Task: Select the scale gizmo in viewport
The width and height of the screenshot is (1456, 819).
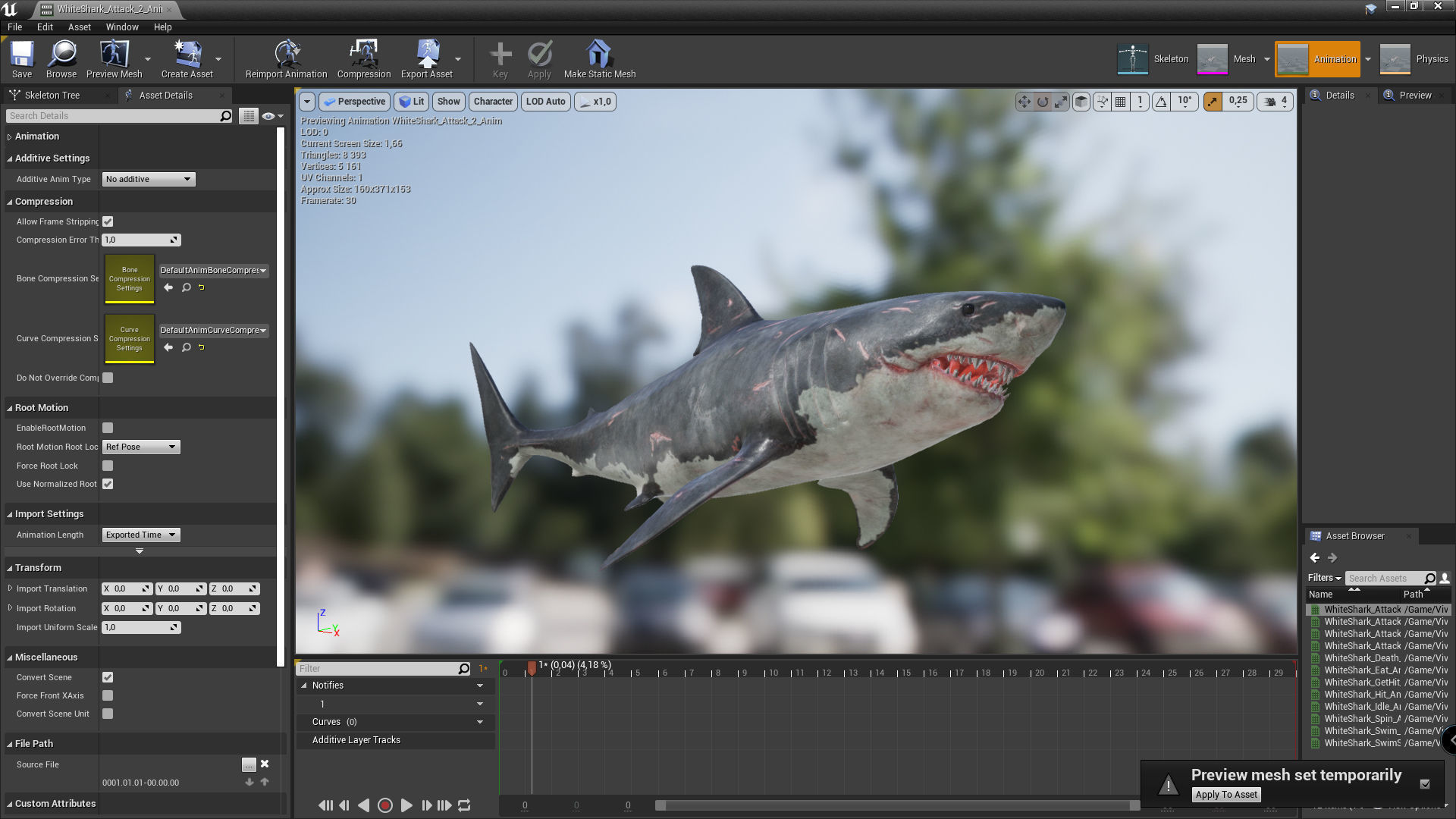Action: [x=1061, y=102]
